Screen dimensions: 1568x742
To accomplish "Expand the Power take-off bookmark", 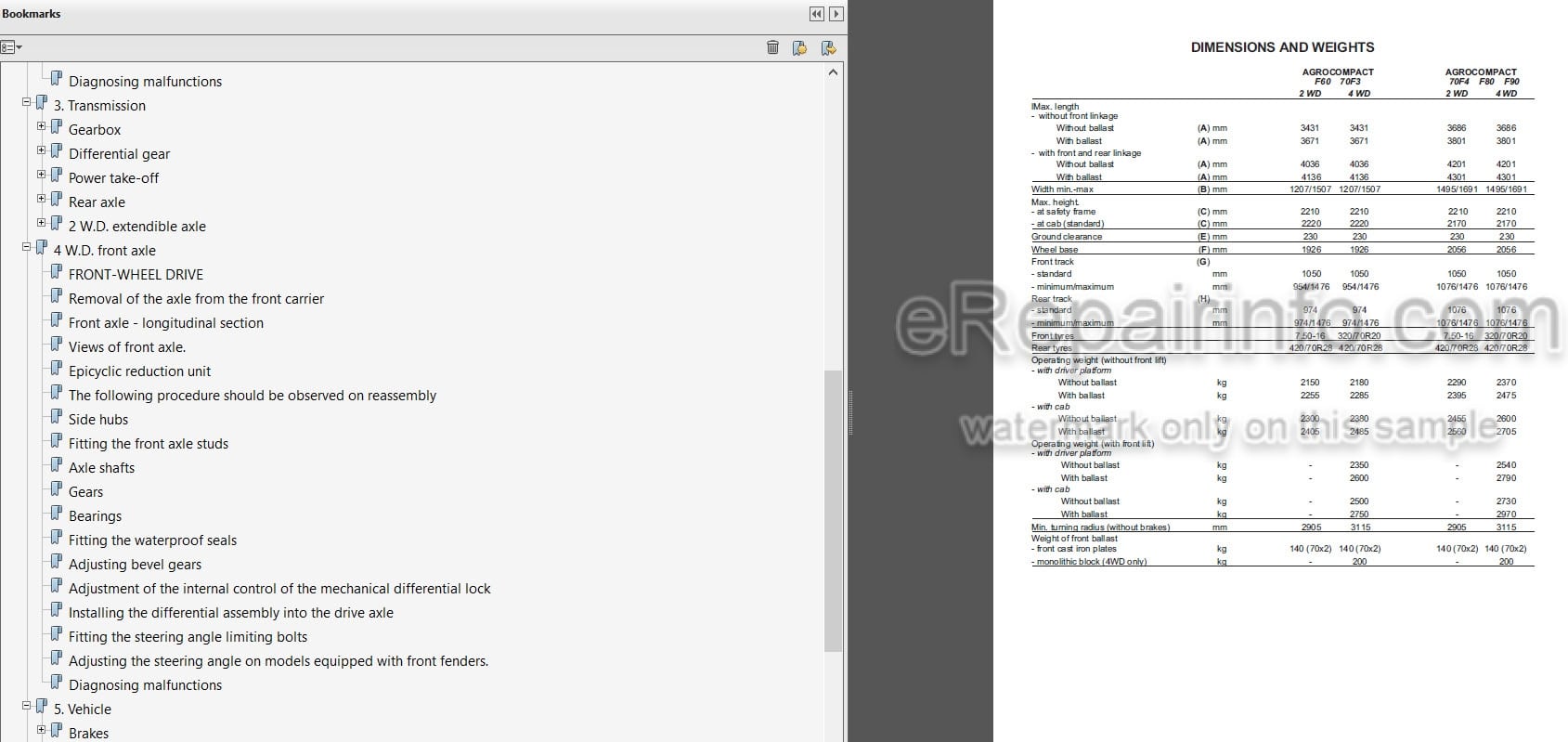I will 41,175.
